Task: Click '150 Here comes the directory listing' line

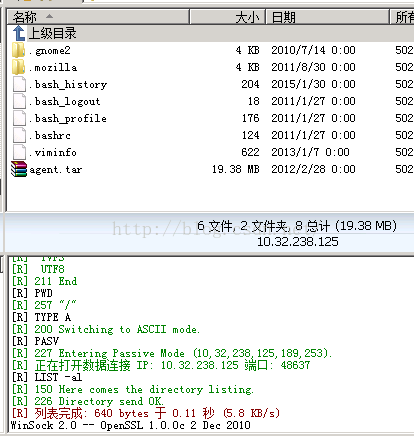Action: point(133,389)
